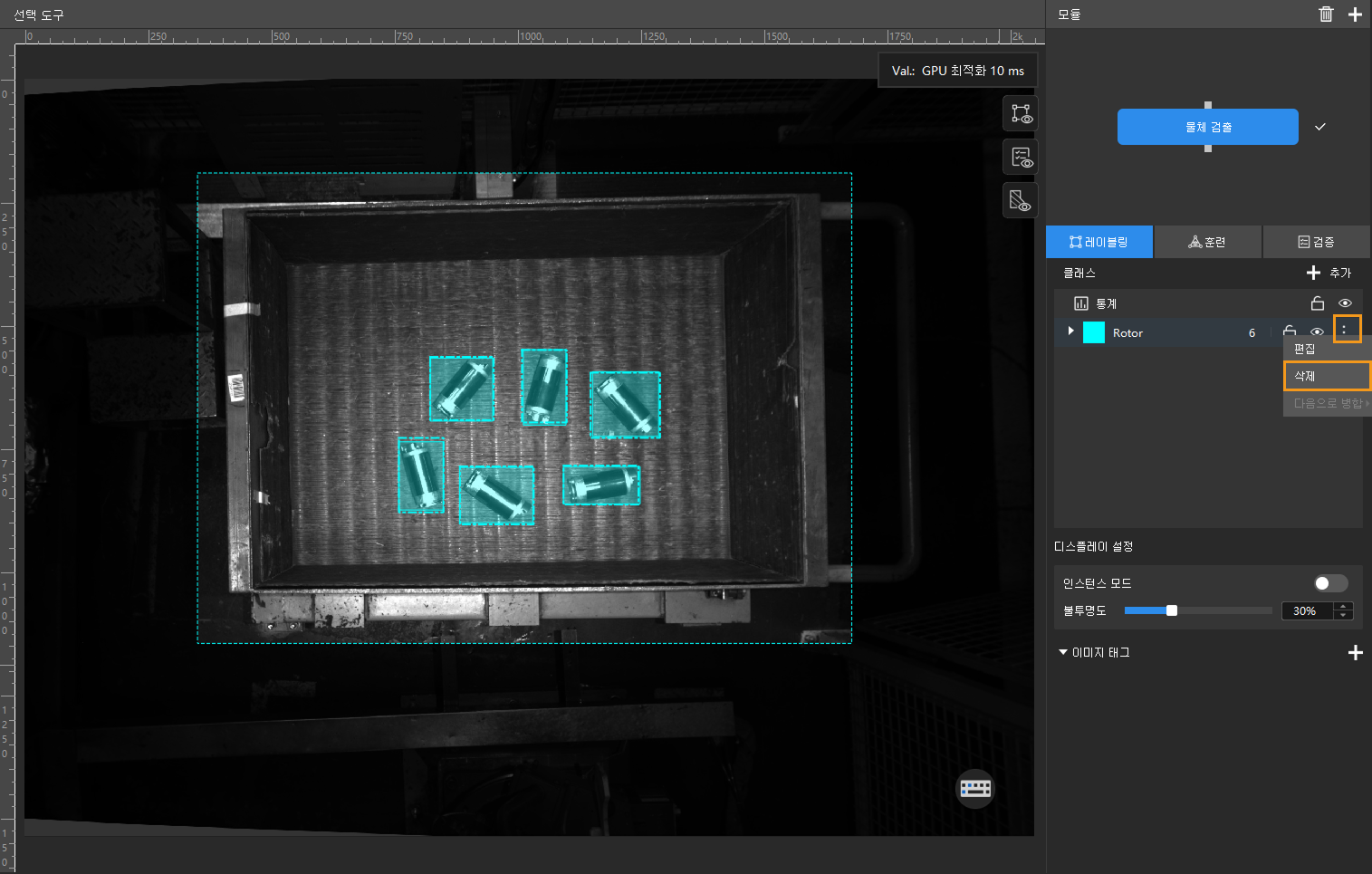Open the keyboard shortcuts button on canvas
The image size is (1372, 874).
(x=975, y=788)
